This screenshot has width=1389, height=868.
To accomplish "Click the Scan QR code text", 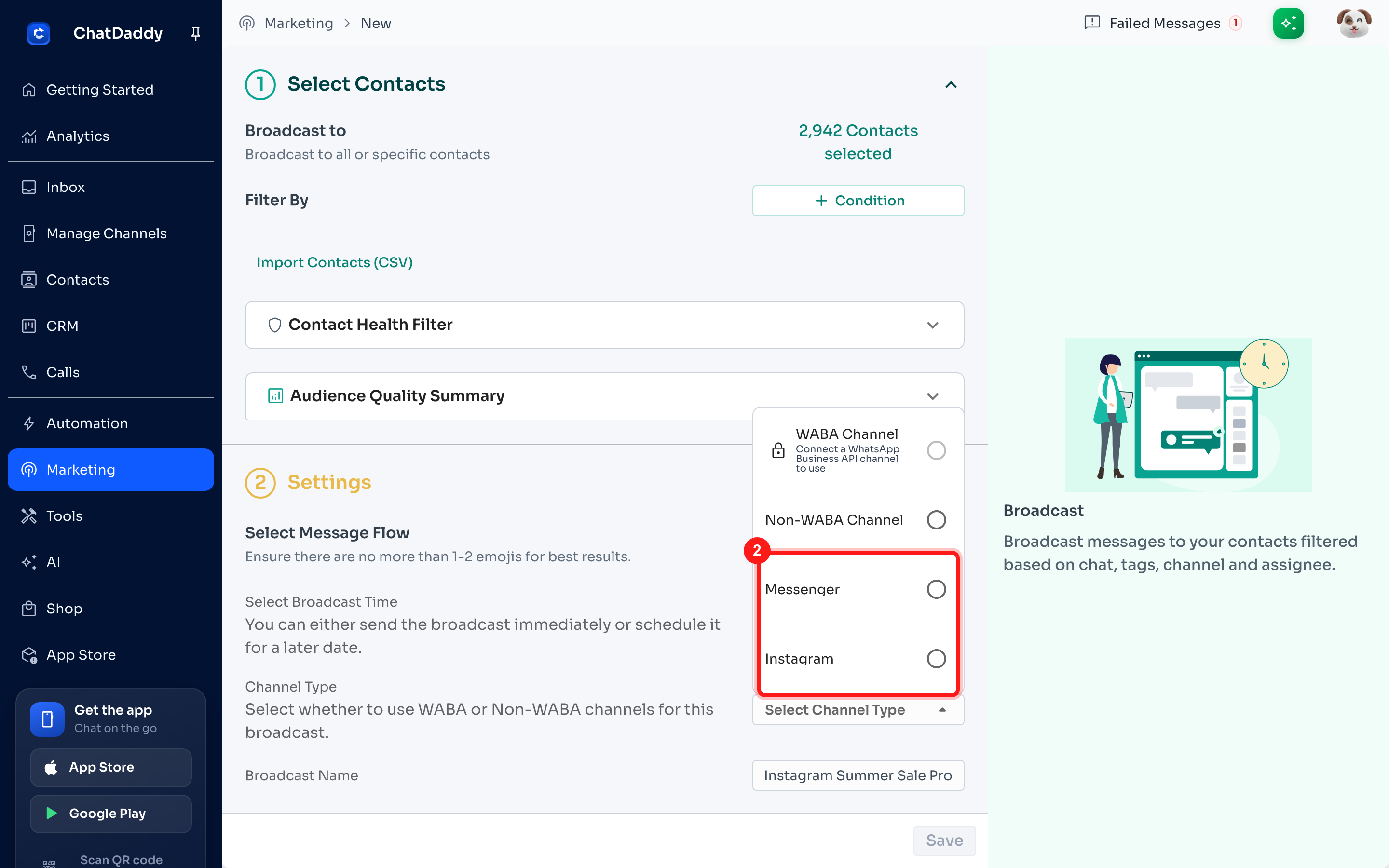I will [121, 859].
